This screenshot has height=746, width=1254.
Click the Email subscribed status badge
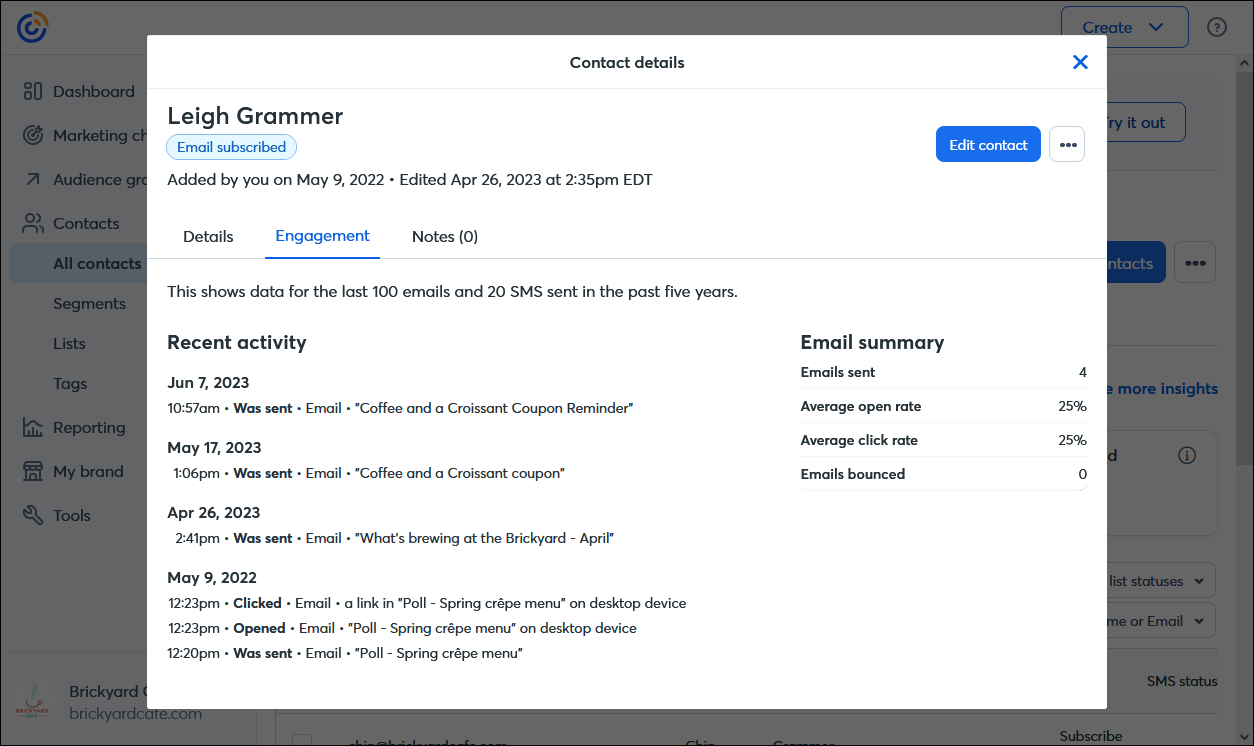[x=231, y=147]
